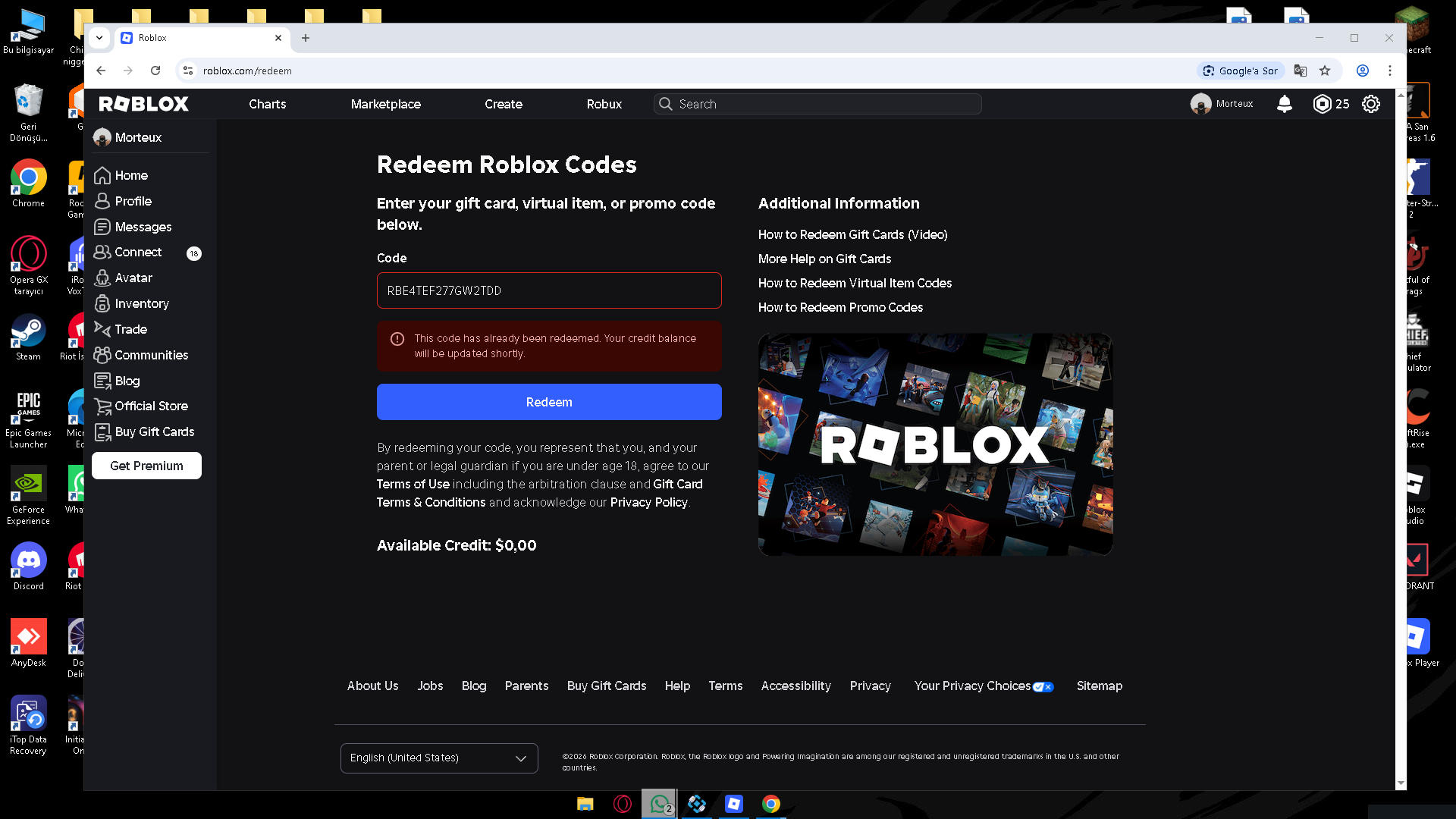Open Help link in the footer
The width and height of the screenshot is (1456, 819).
coord(677,686)
